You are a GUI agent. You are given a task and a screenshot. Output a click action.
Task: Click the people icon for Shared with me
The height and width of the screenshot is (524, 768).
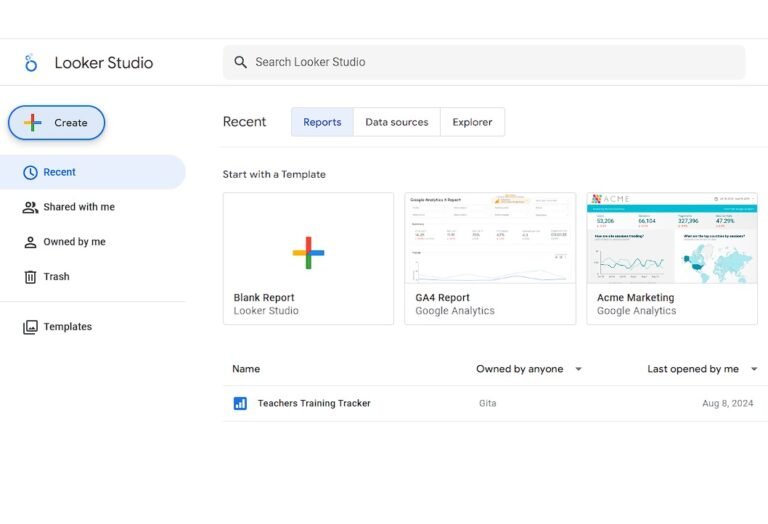[x=30, y=207]
